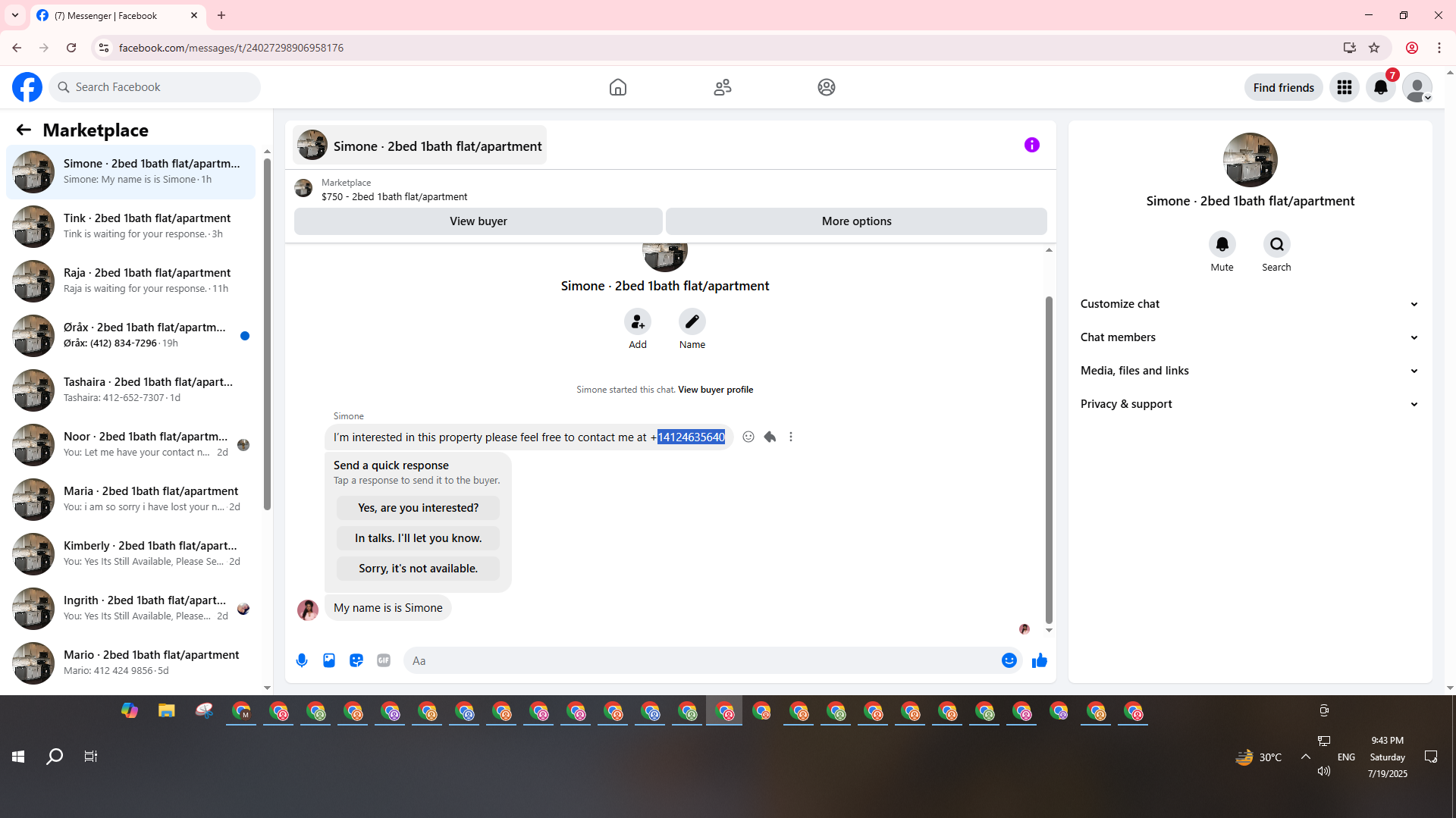Open the notifications bell

click(x=1381, y=87)
